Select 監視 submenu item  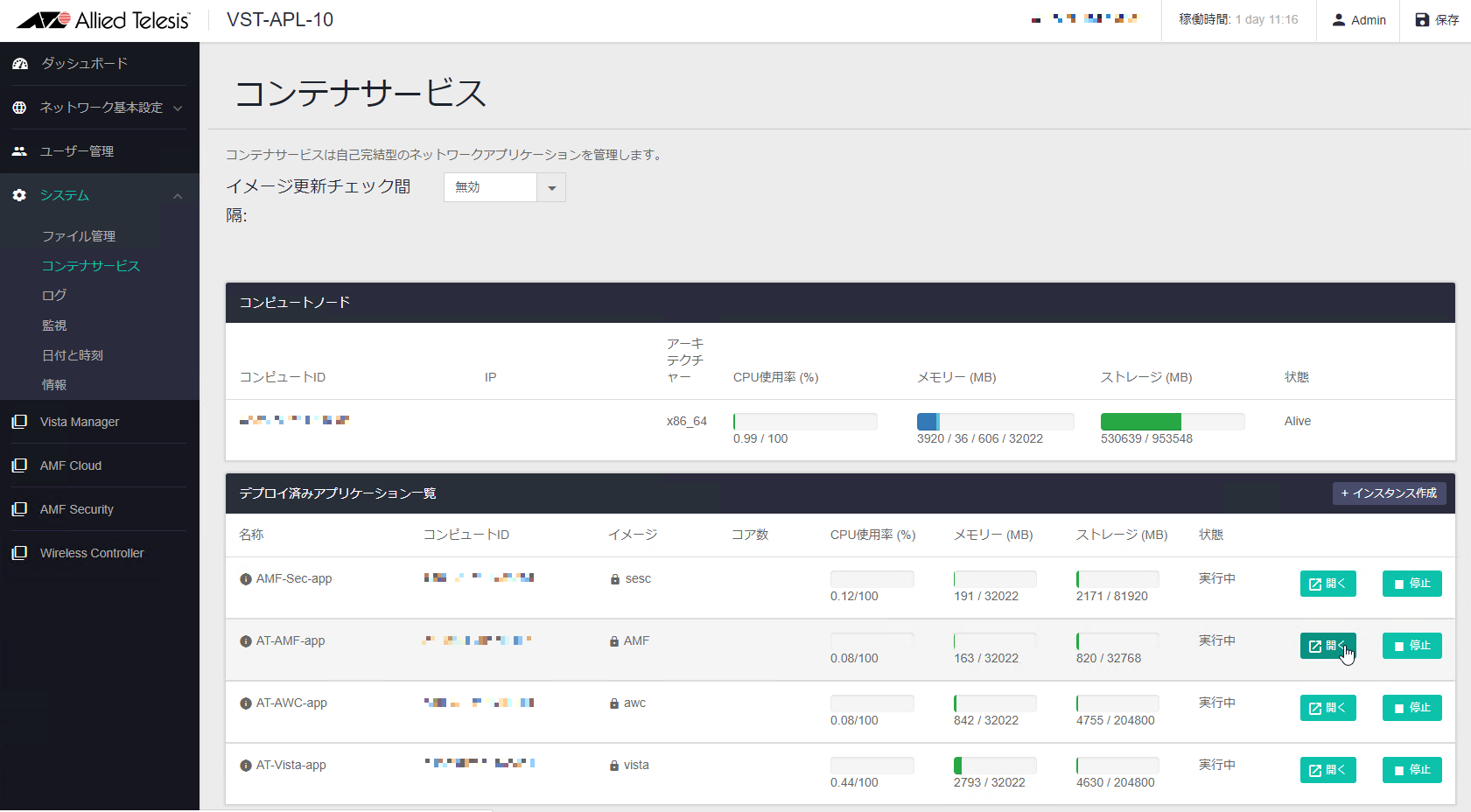[x=54, y=325]
